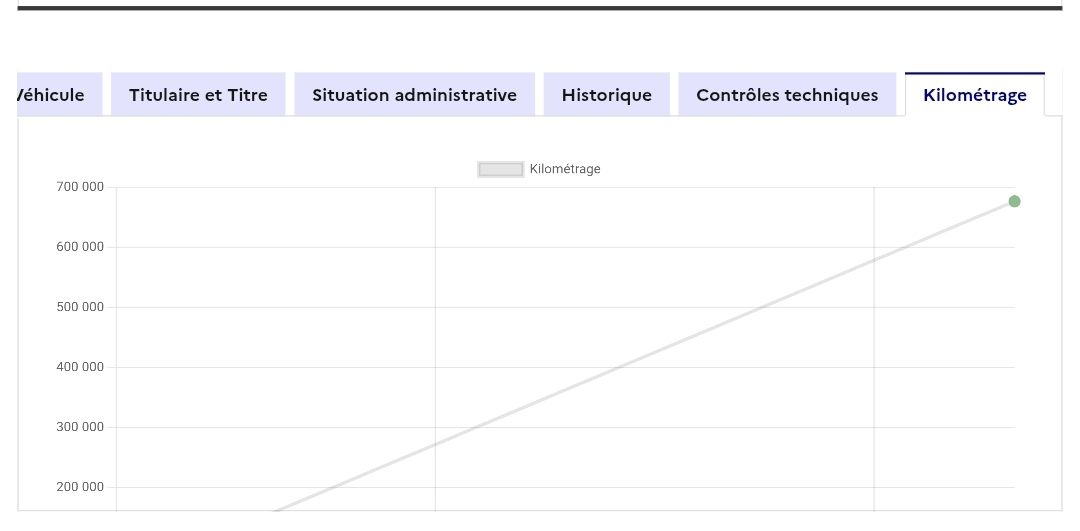The height and width of the screenshot is (531, 1080).
Task: Open the Situation administrative tab
Action: [414, 95]
